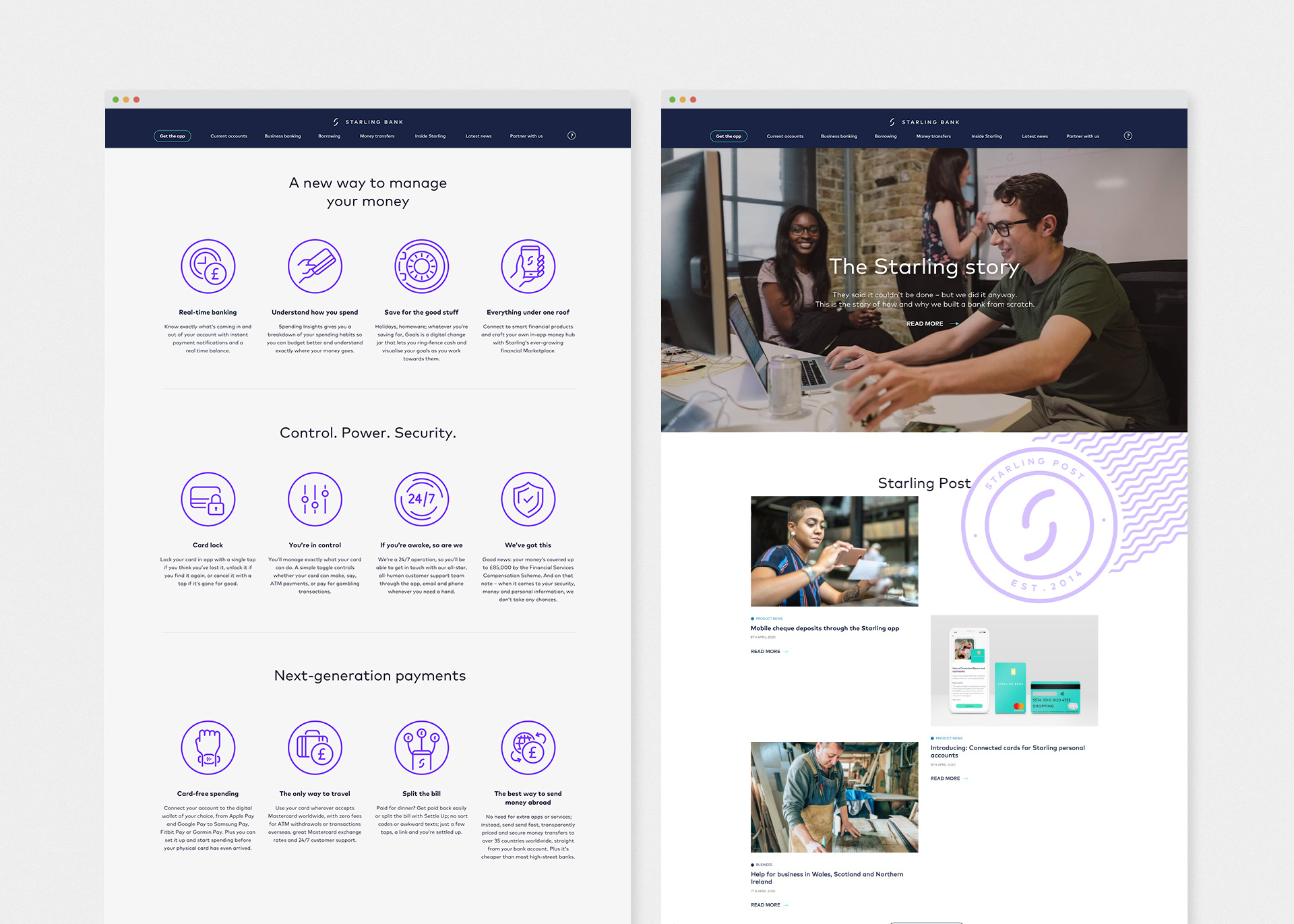The height and width of the screenshot is (924, 1294).
Task: Open Borrowing menu in left window
Action: tap(330, 136)
